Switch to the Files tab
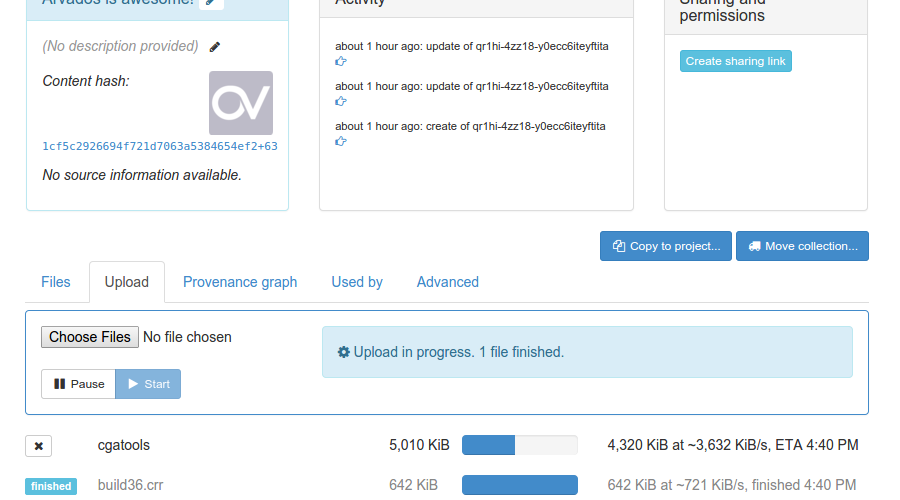 point(56,282)
